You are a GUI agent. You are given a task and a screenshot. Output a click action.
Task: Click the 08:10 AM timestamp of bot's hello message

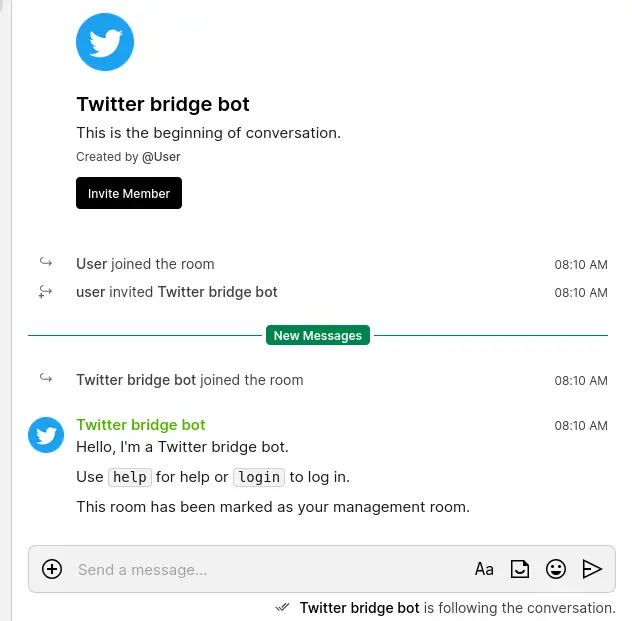[581, 425]
